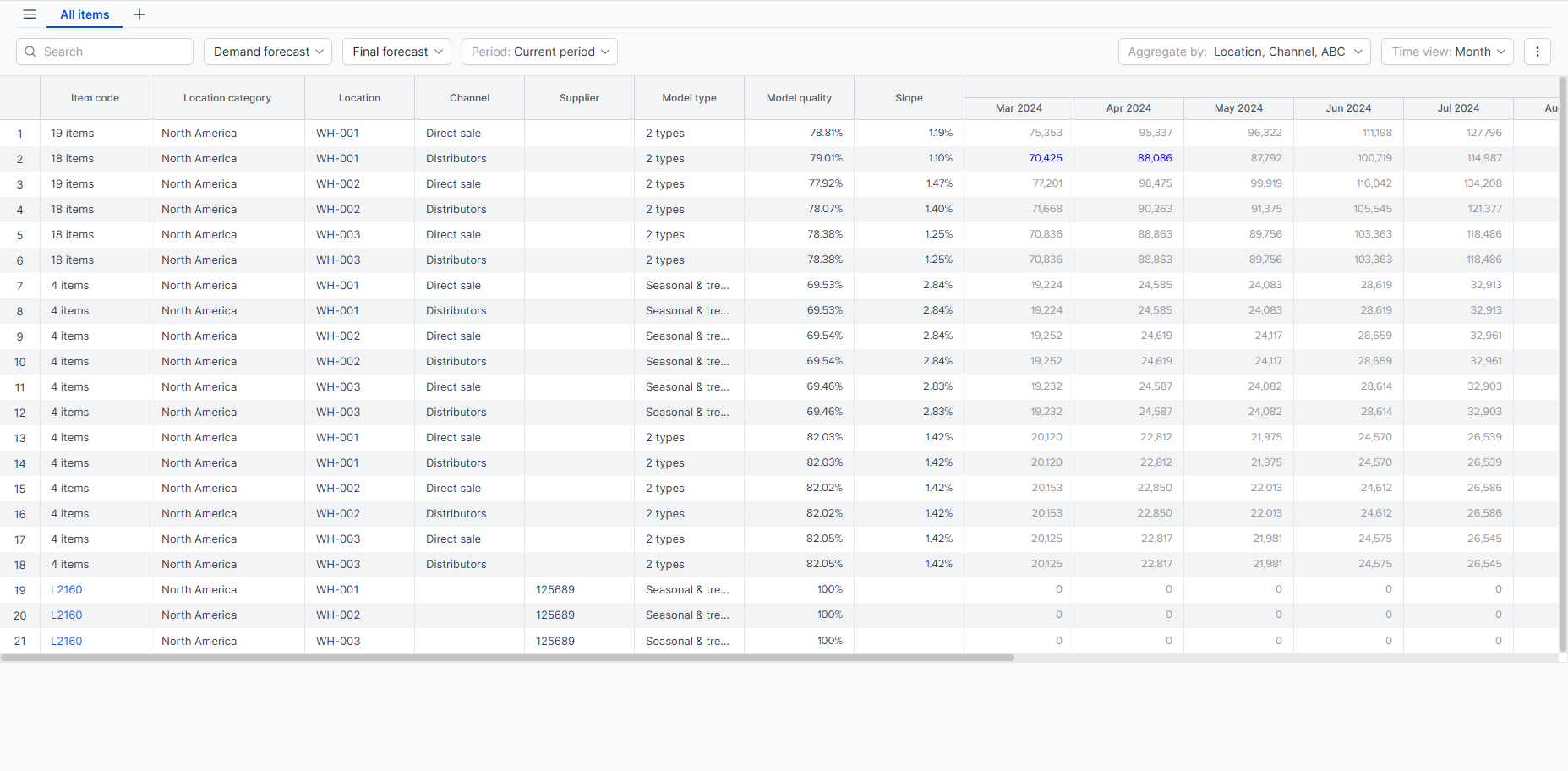The height and width of the screenshot is (771, 1568).
Task: Focus the Search input field
Action: 105,52
